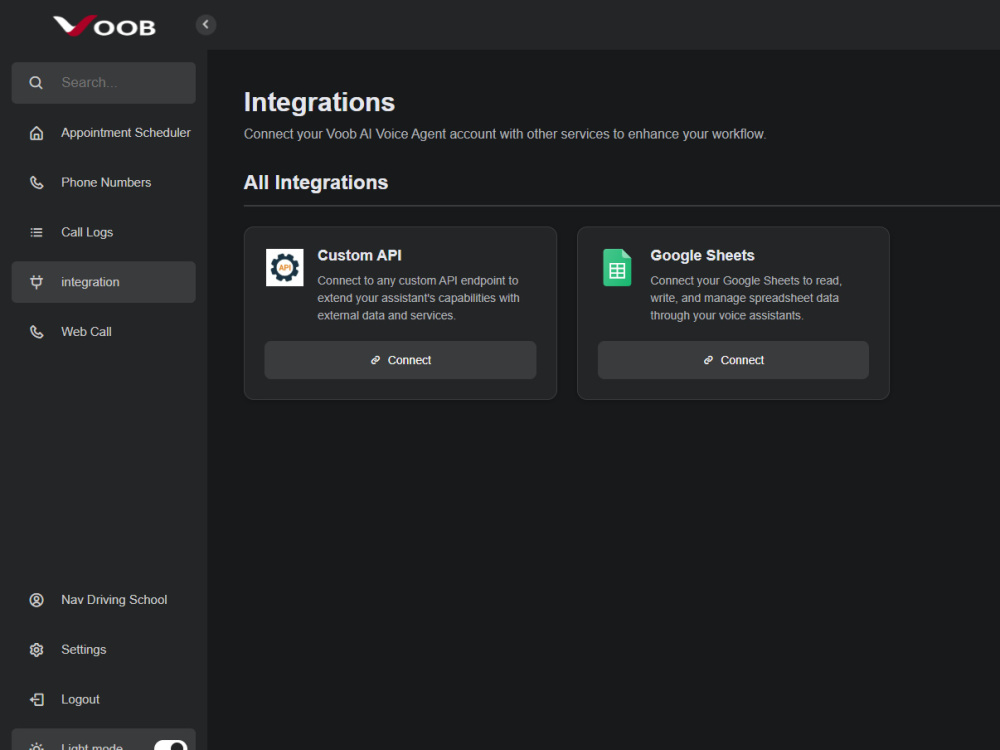The image size is (1000, 750).
Task: Click the home icon beside Appointment Scheduler
Action: click(36, 133)
